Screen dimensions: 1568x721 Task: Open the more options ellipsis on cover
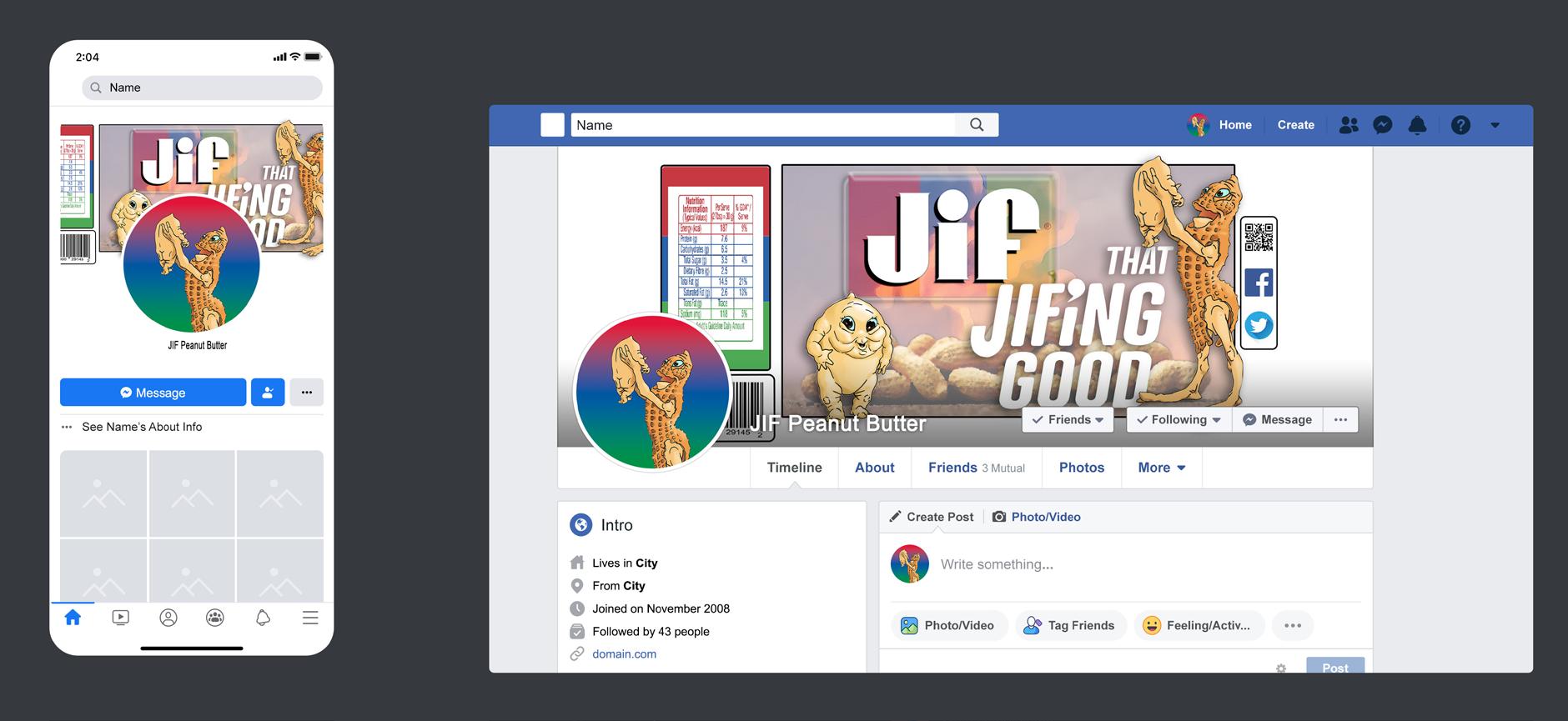[1340, 419]
